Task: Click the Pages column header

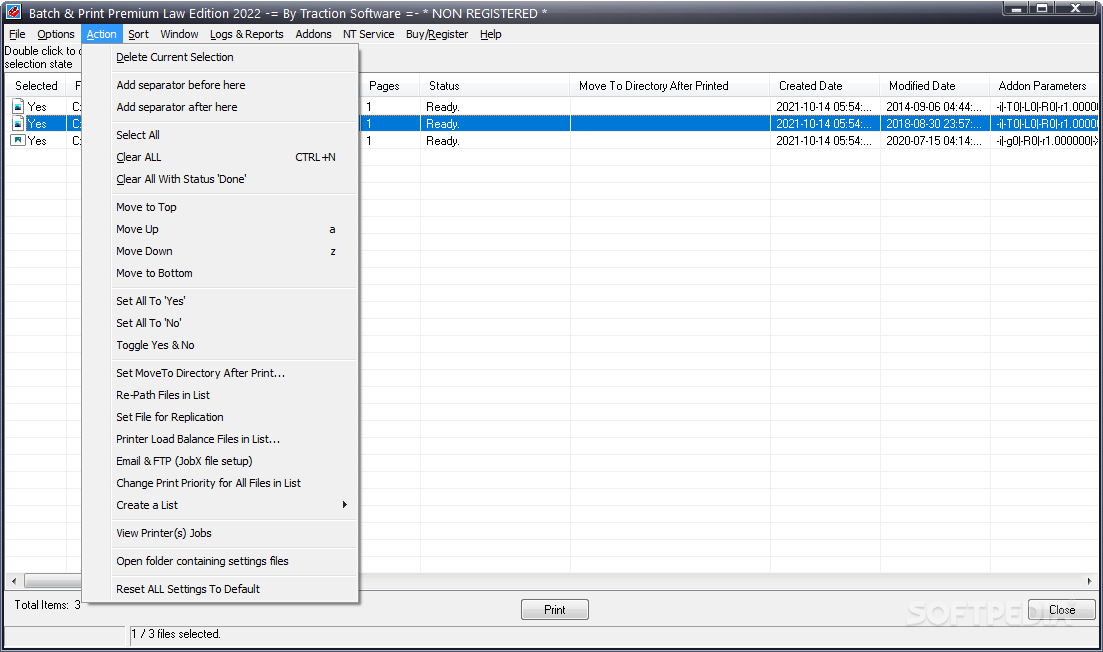Action: pos(390,86)
